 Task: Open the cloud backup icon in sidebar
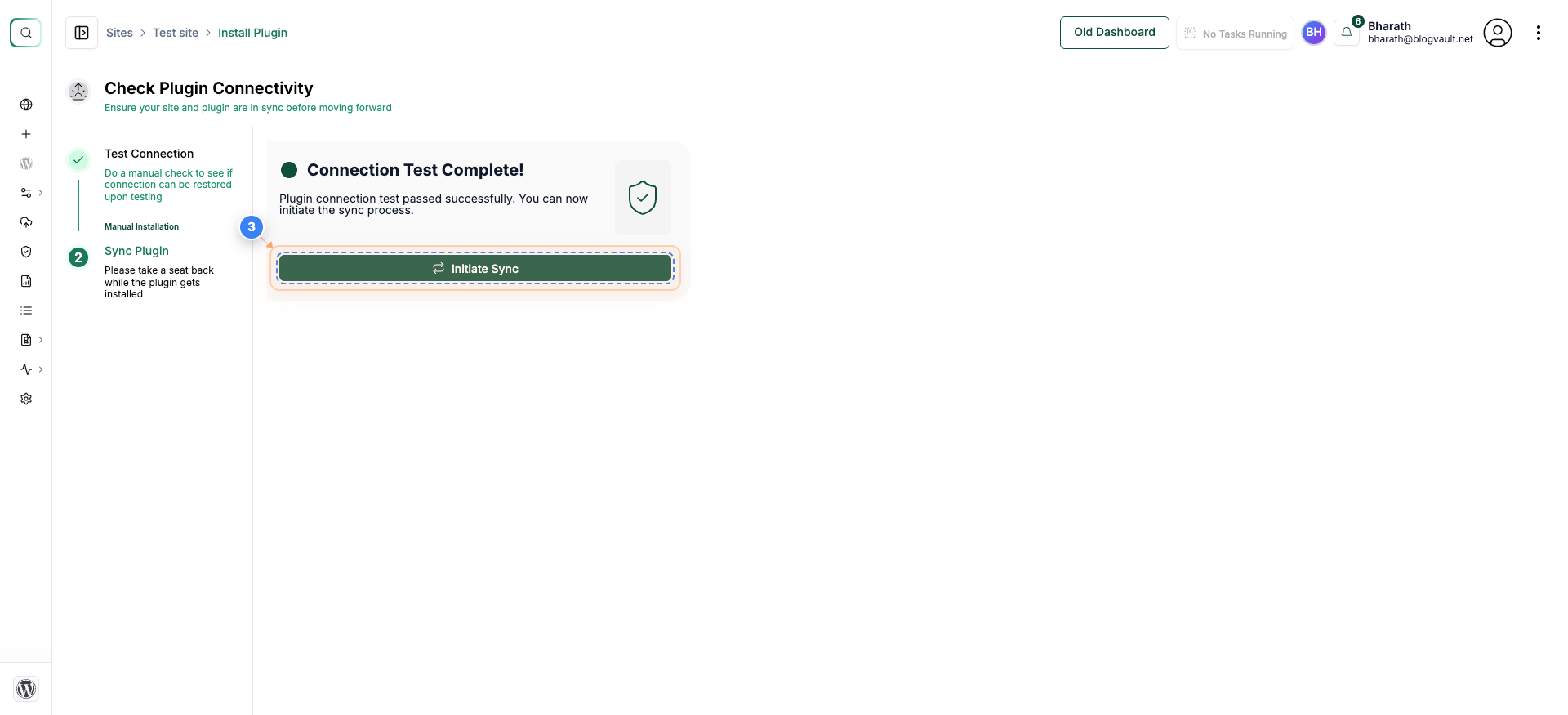[26, 222]
